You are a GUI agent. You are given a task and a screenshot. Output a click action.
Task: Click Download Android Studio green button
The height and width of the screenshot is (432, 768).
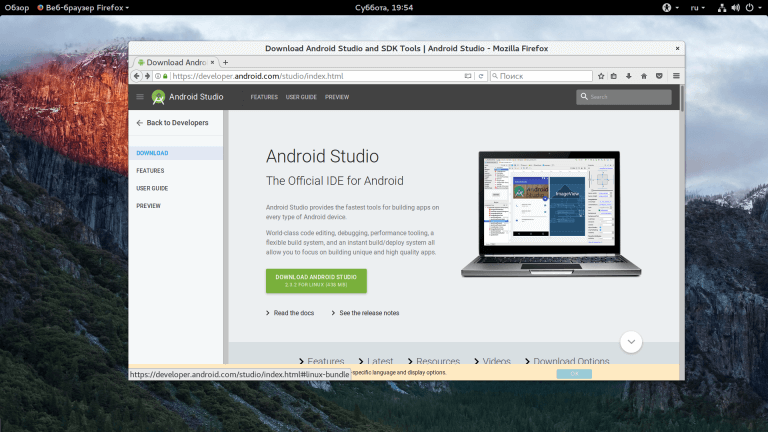(x=316, y=281)
